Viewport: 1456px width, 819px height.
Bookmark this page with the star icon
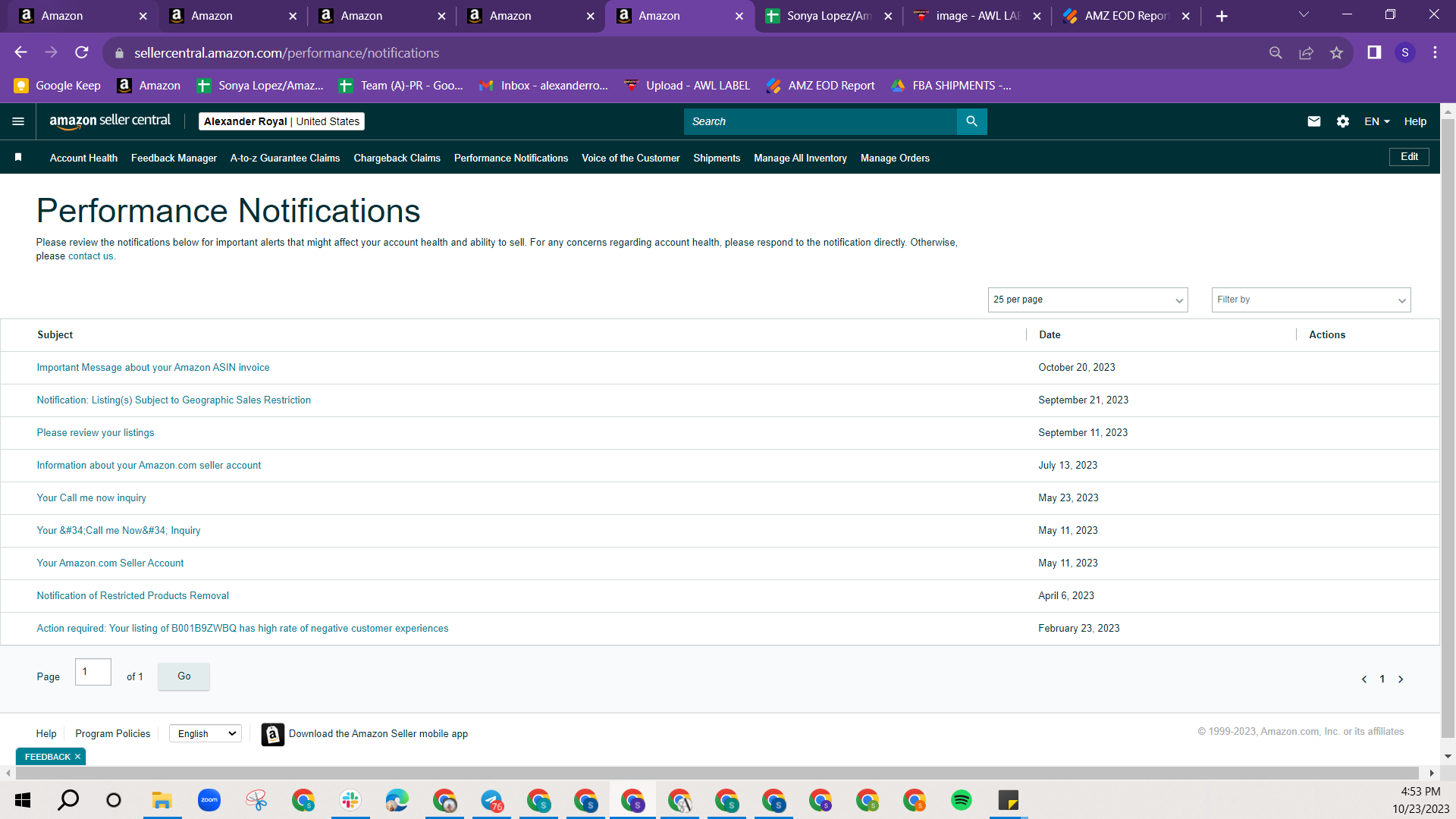click(x=1336, y=52)
